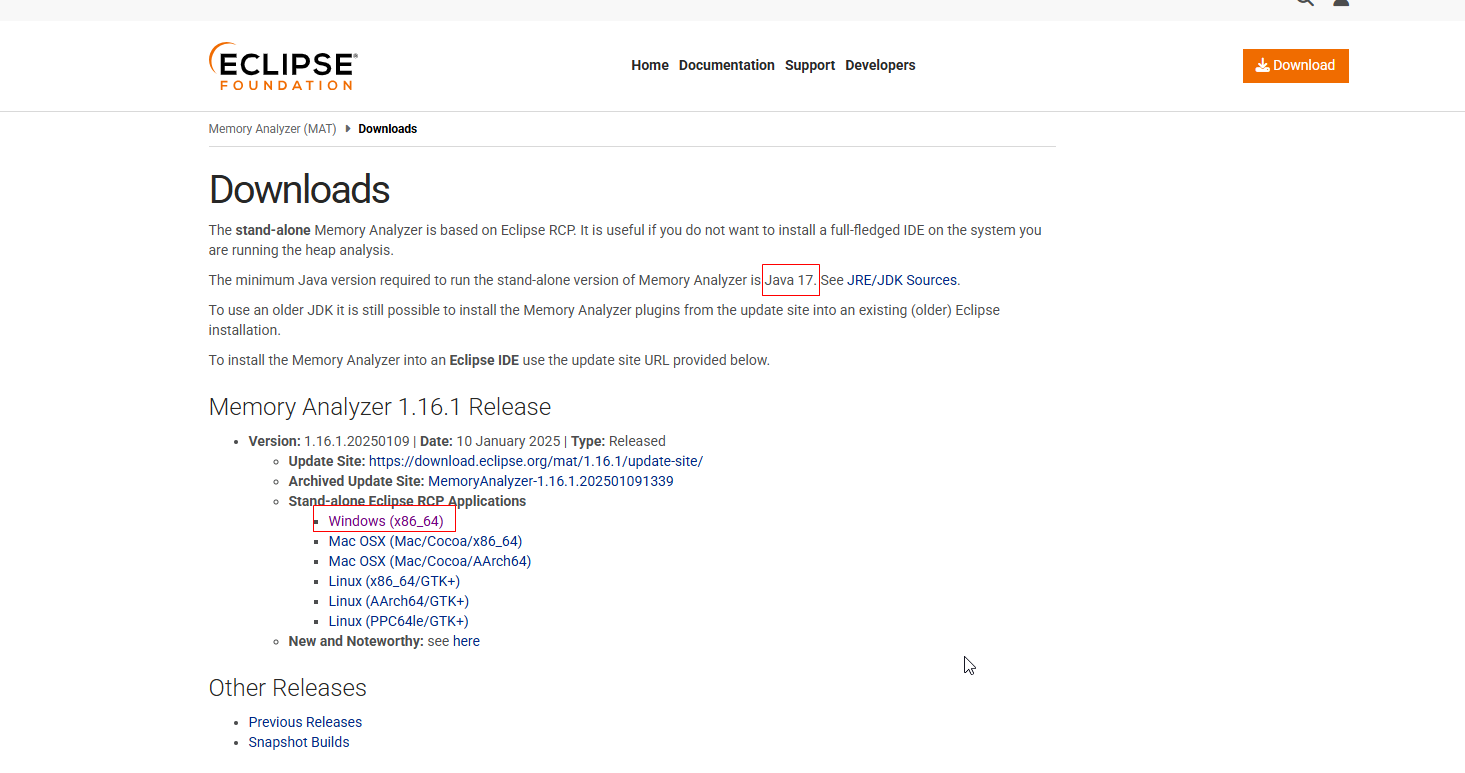Click the version text 1.16.1.20250109
1465x773 pixels.
pos(357,441)
